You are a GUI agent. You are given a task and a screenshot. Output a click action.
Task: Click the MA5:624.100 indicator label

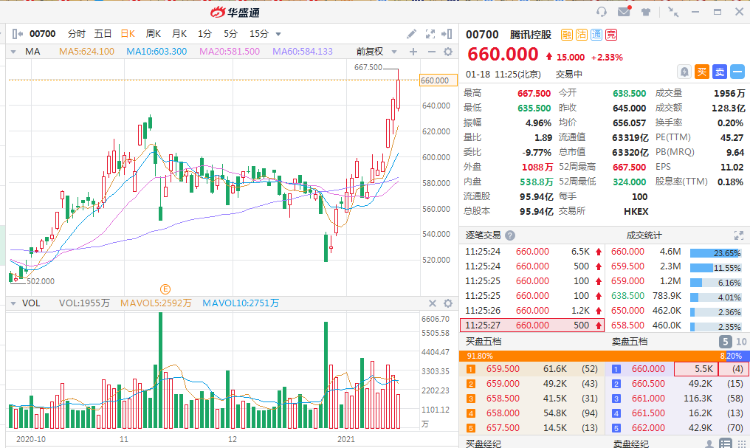click(87, 52)
